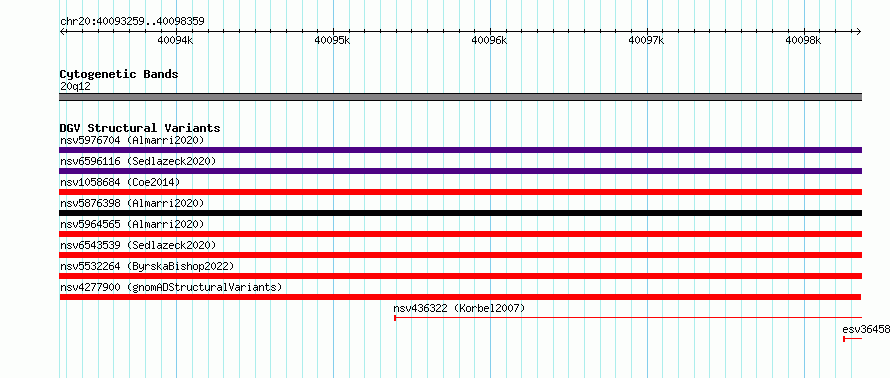Click the left arrow end of the ruler
Viewport: 890px width, 378px height.
[x=63, y=31]
